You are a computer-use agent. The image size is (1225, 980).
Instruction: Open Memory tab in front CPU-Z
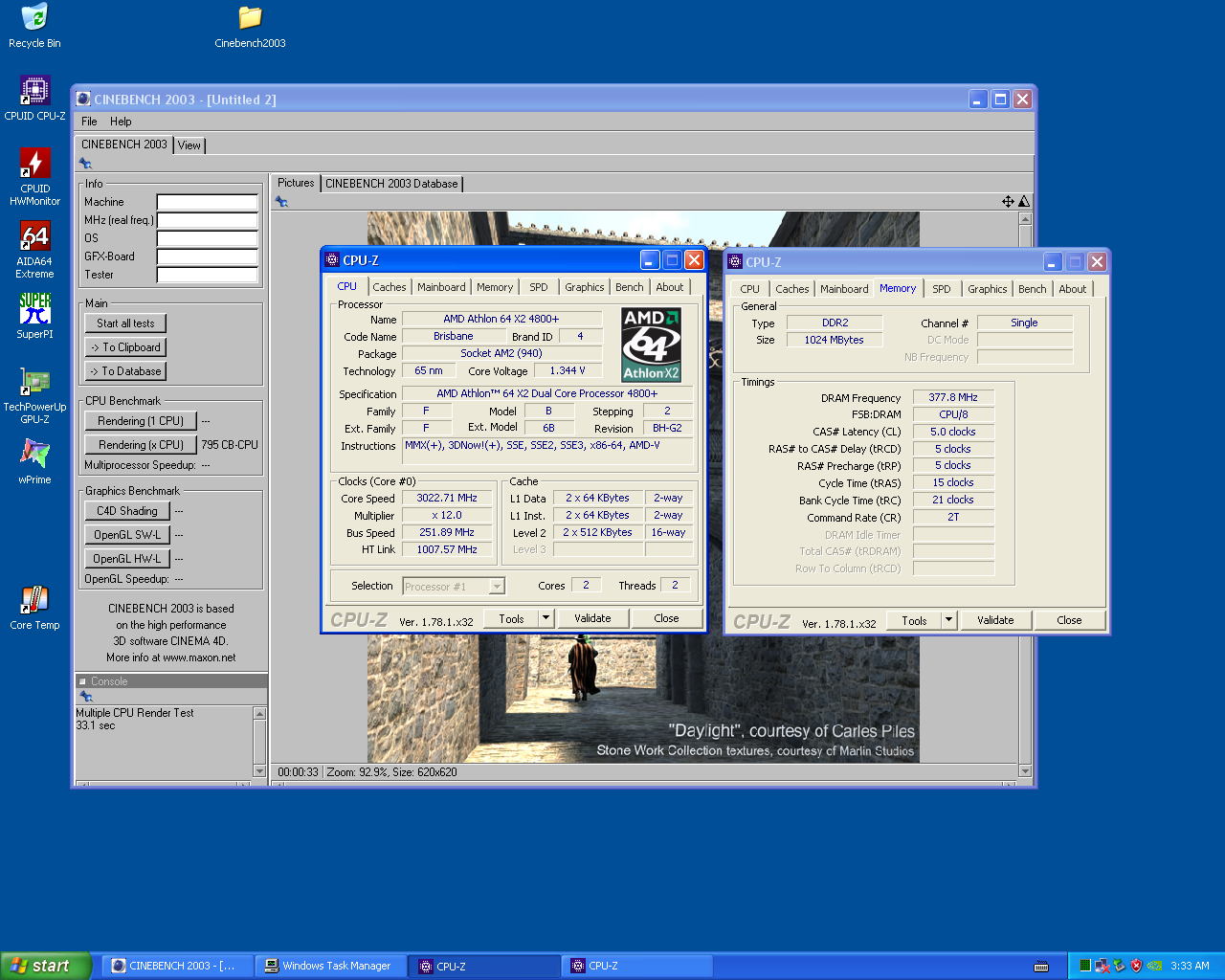tap(495, 287)
